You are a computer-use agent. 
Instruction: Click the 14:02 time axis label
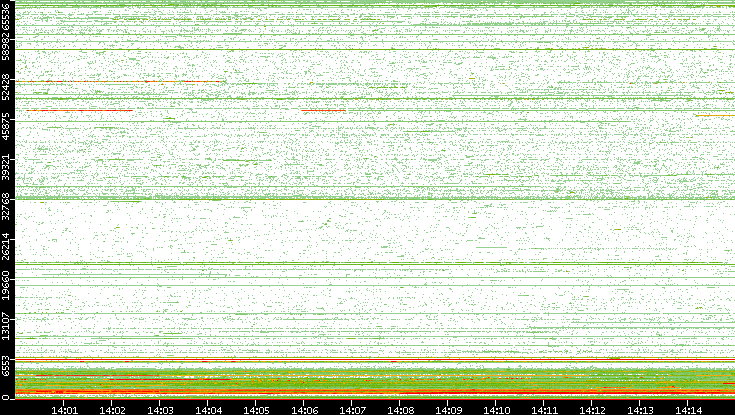coord(112,410)
